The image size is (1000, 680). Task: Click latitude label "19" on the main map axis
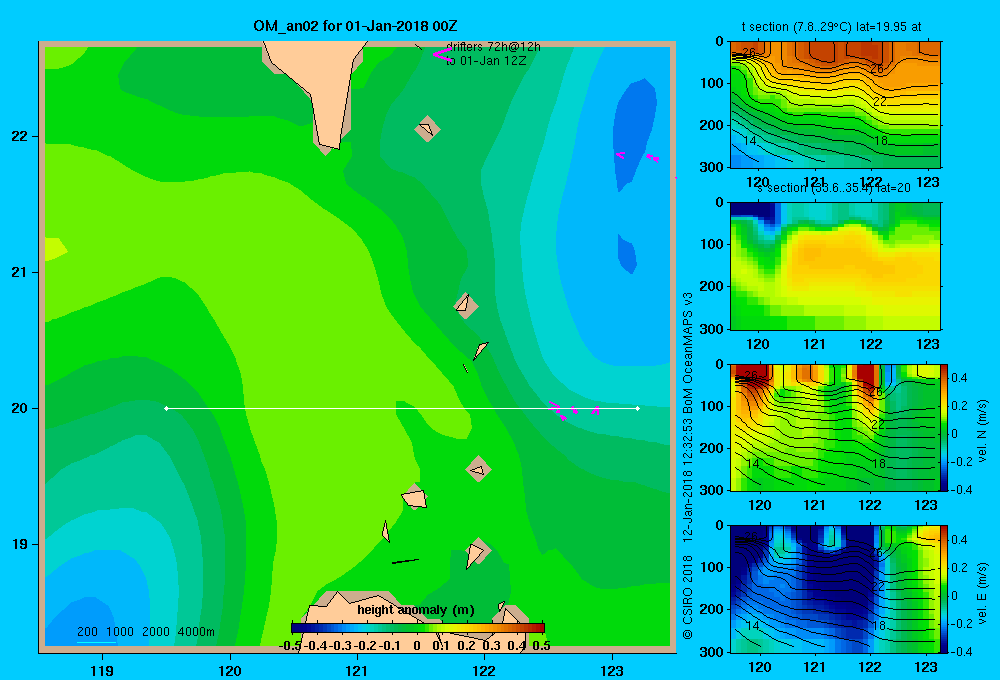tap(20, 544)
